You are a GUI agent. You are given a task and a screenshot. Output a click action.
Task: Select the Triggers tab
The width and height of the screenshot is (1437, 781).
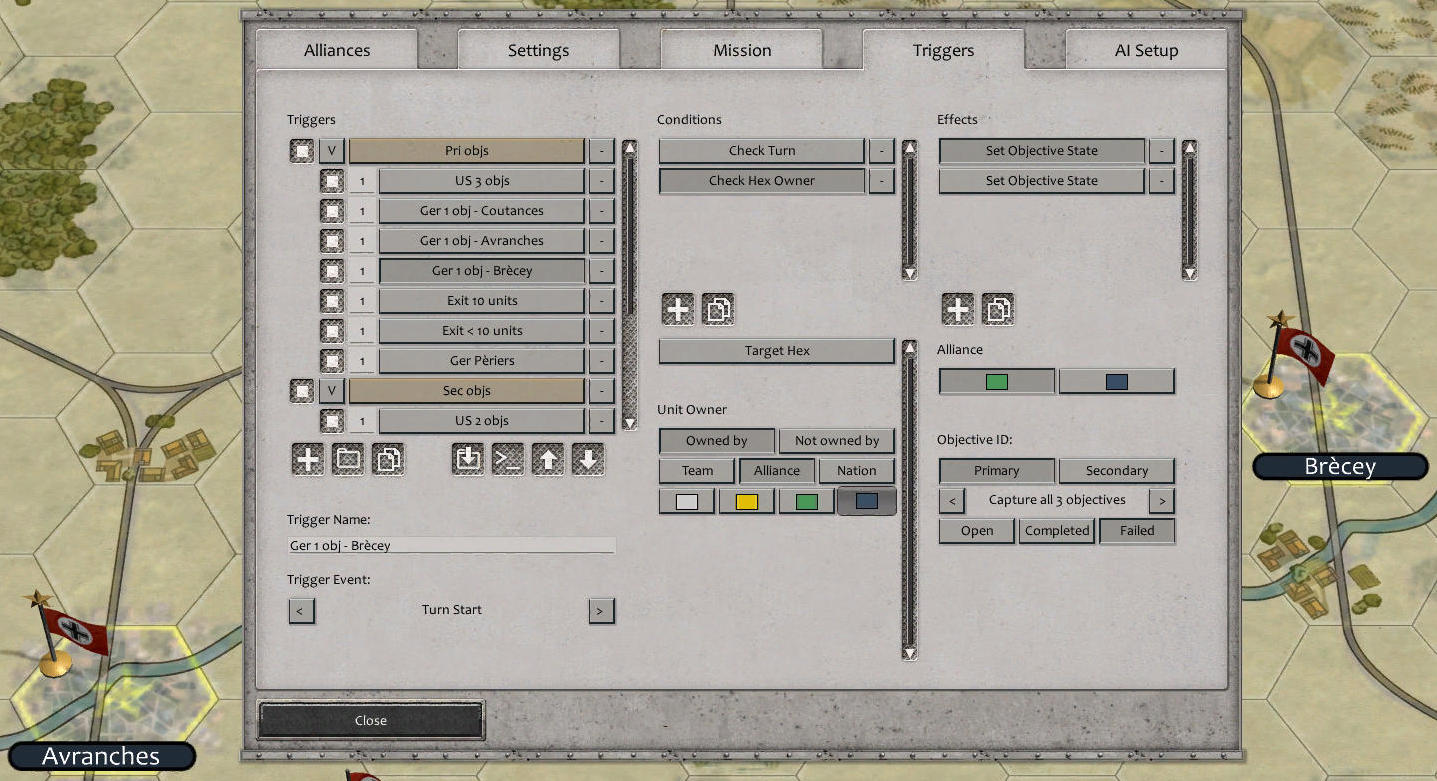click(x=943, y=50)
